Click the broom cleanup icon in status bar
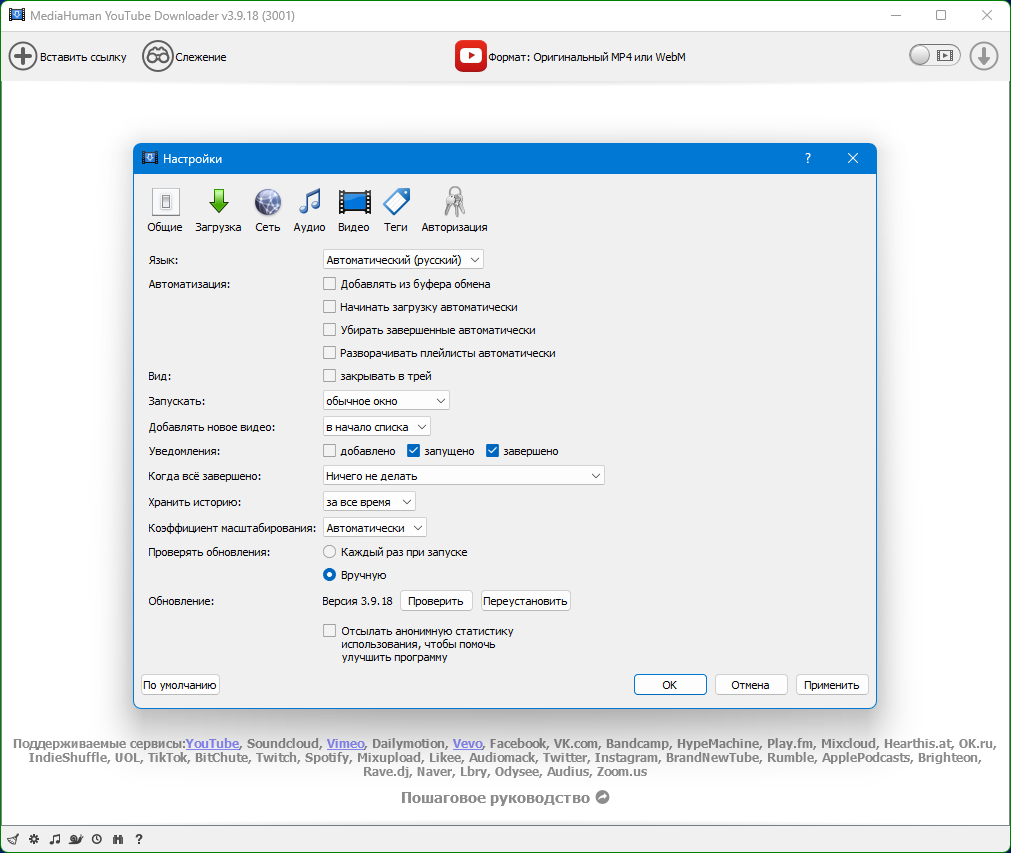 point(13,839)
